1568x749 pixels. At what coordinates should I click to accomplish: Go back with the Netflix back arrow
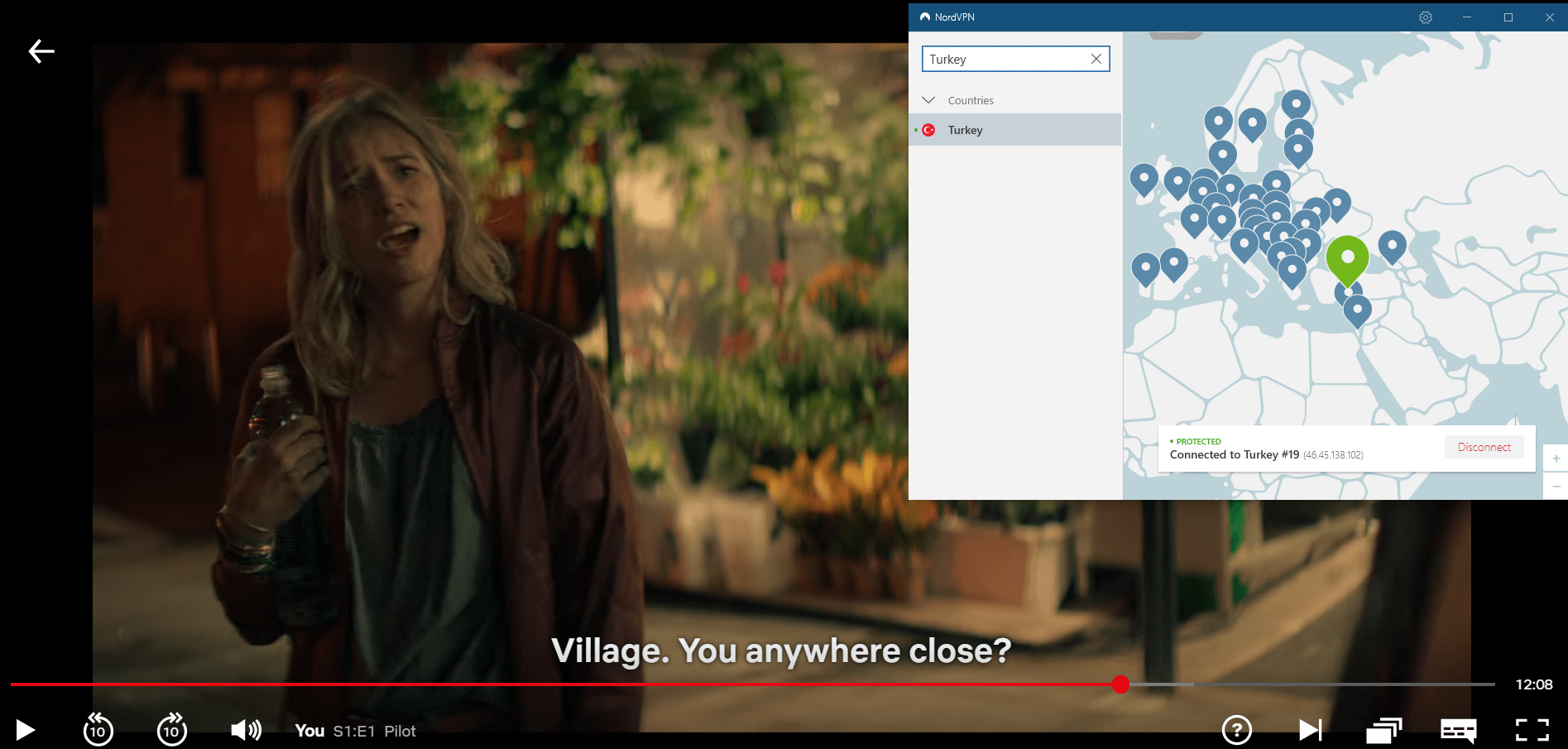41,51
